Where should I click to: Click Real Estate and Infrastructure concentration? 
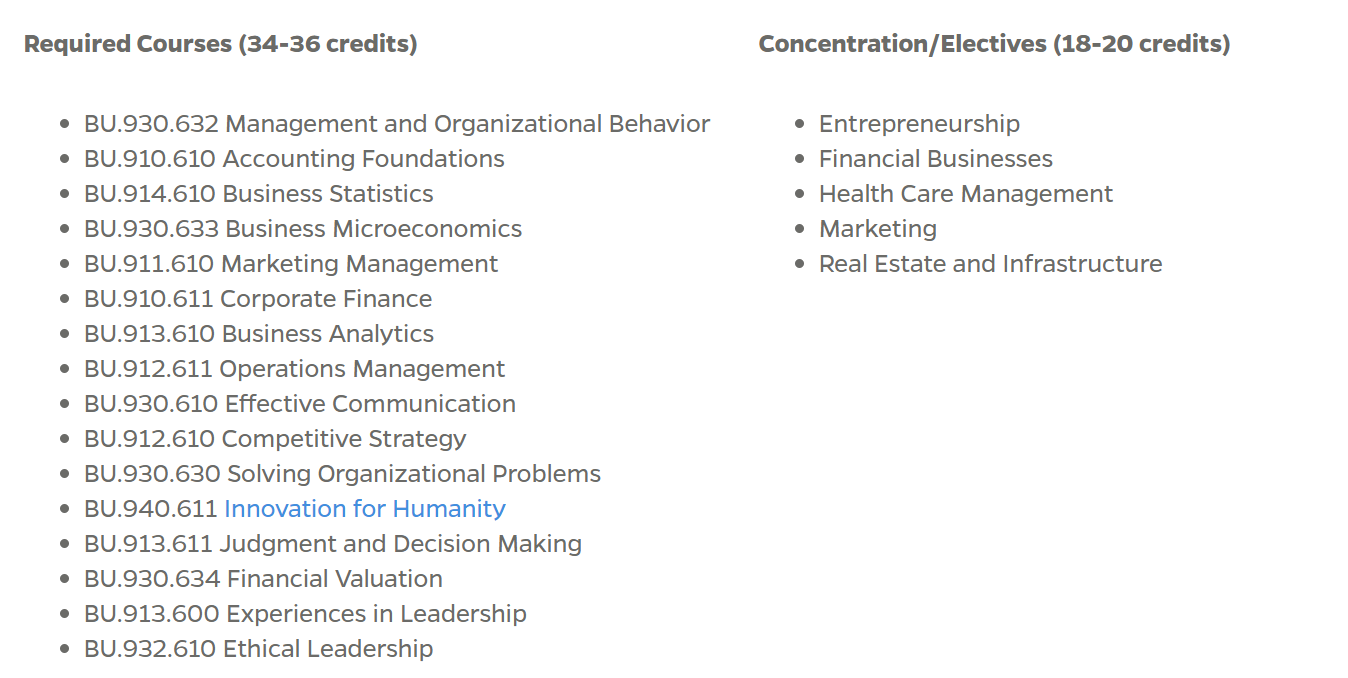990,264
